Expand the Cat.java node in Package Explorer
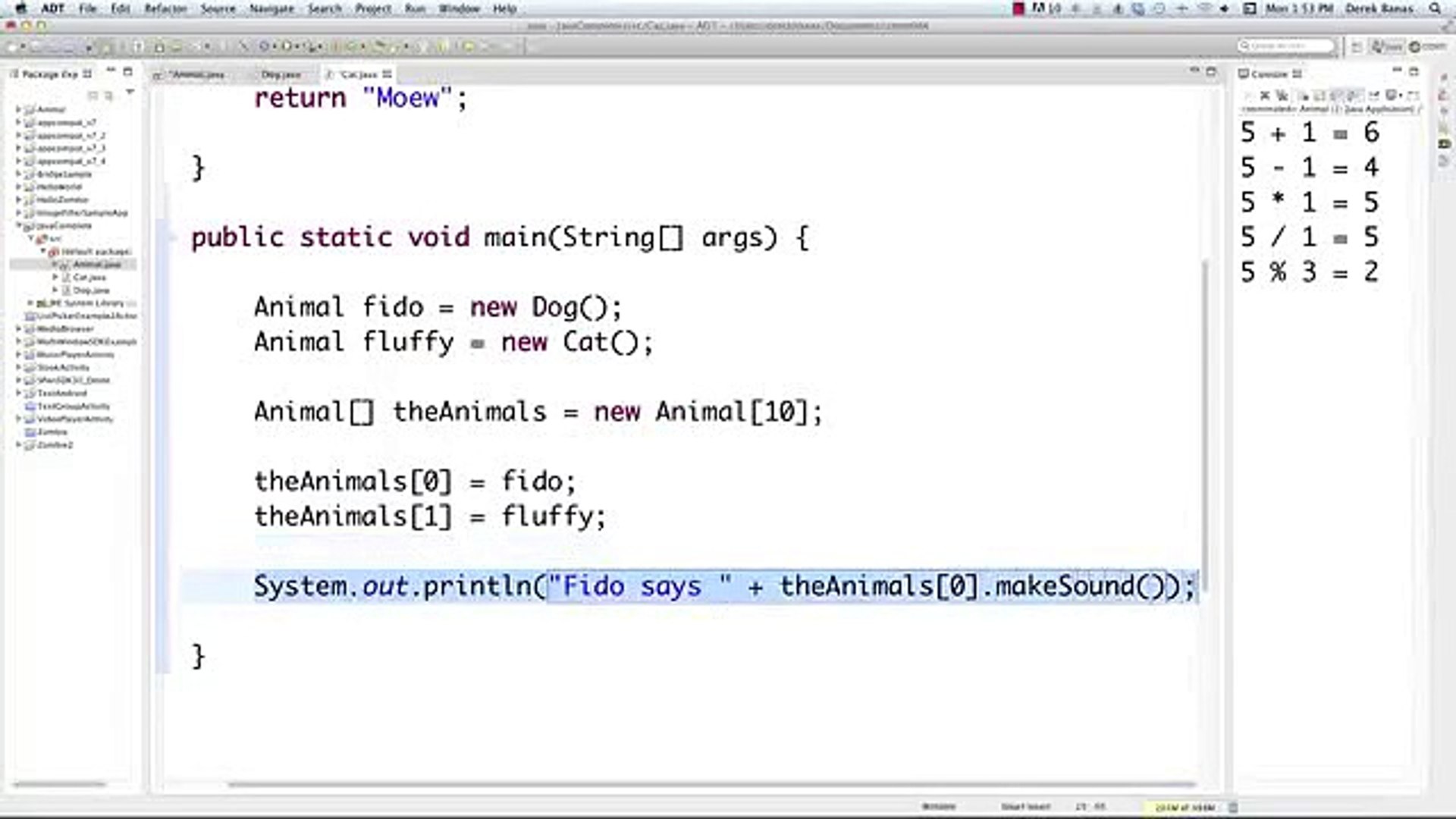The width and height of the screenshot is (1456, 819). coord(55,277)
